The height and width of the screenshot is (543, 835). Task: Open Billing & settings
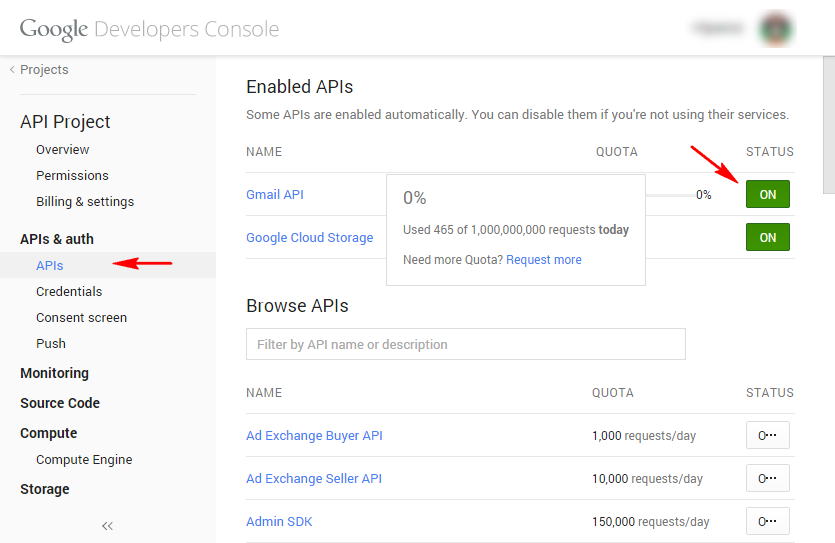coord(85,202)
